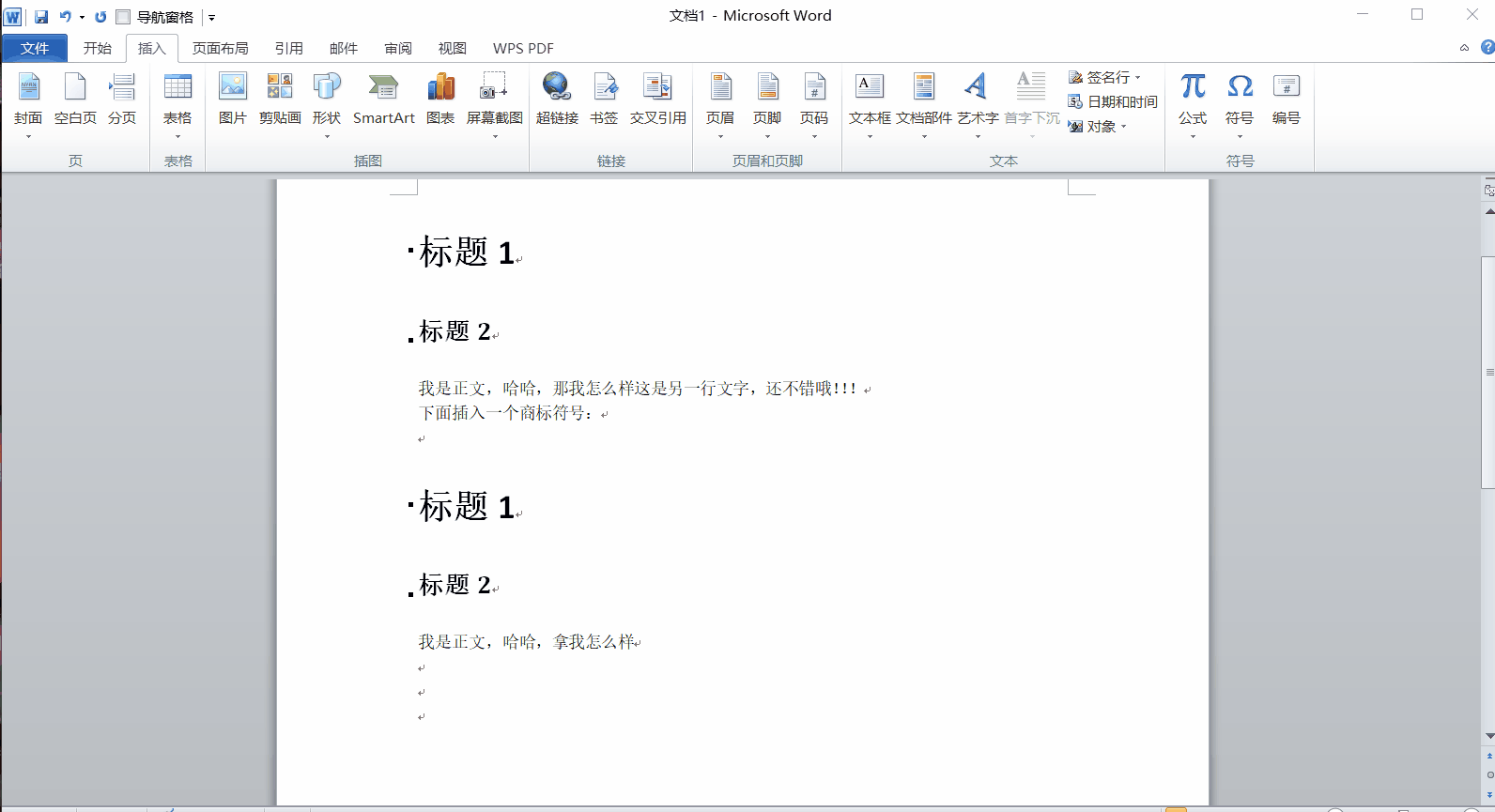Collapse the ribbon with the caret button
Screen dimensions: 1495x812
(1464, 48)
